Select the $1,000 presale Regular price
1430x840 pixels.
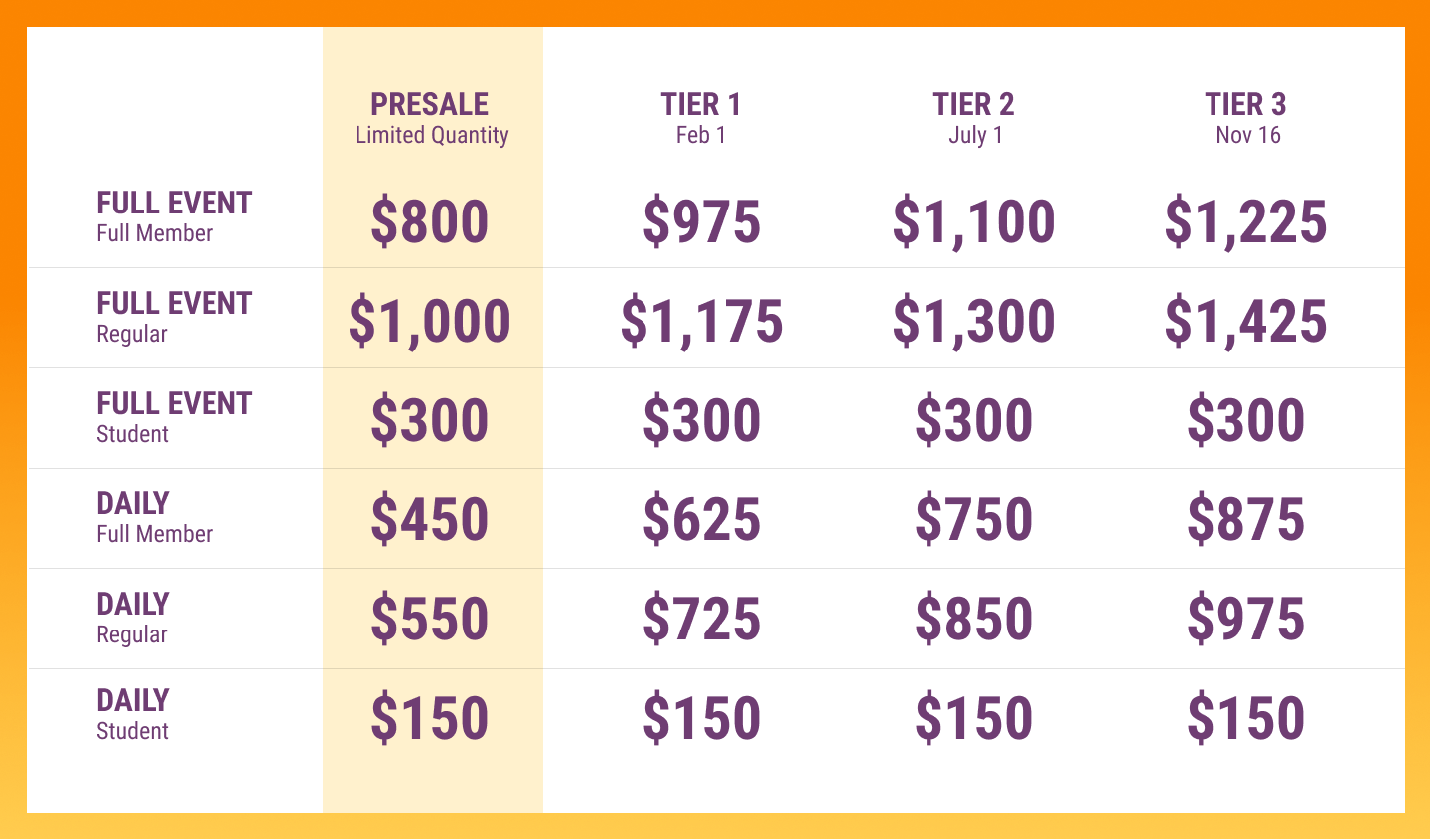430,322
